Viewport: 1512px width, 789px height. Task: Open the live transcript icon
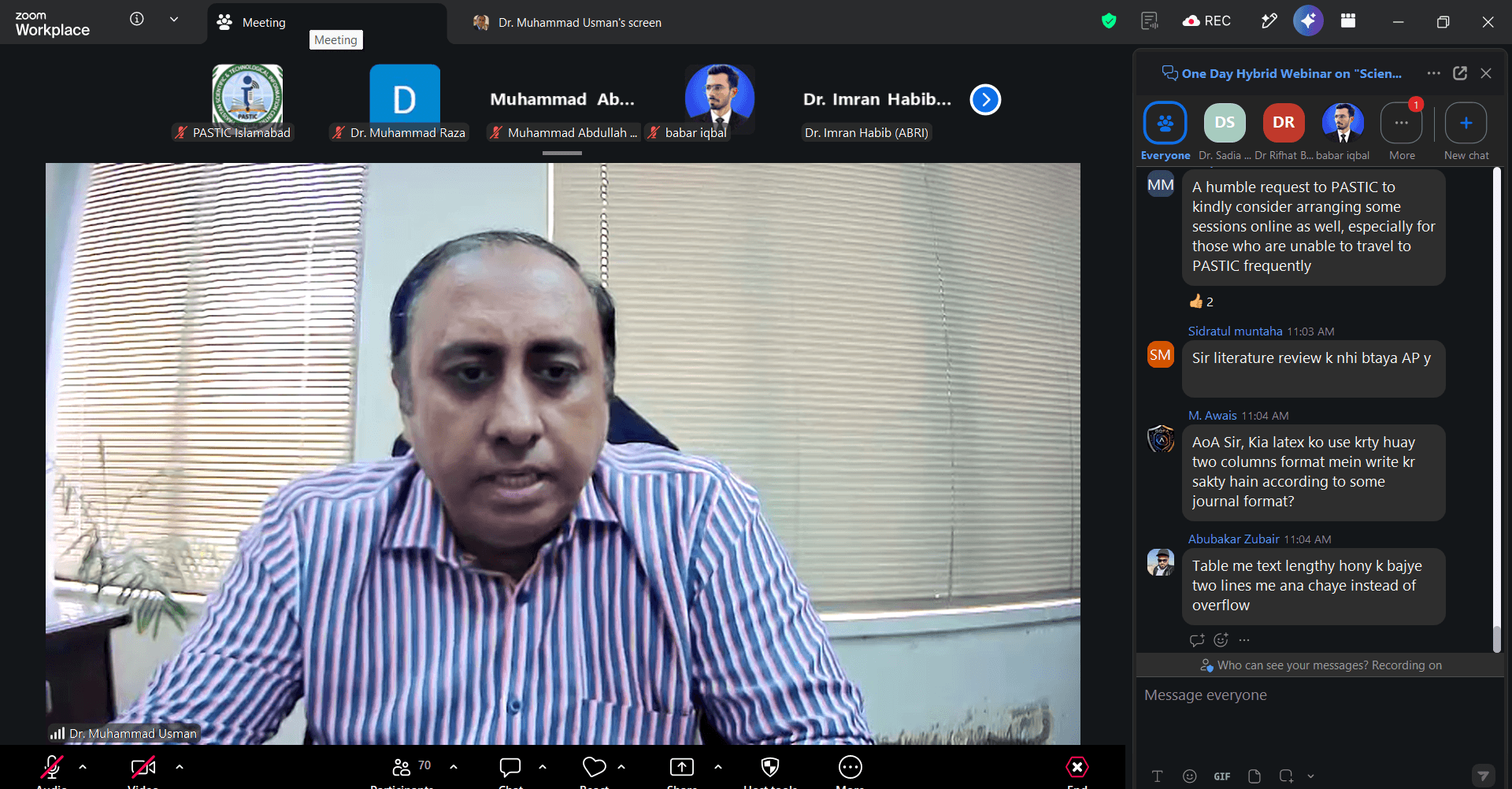tap(1150, 21)
